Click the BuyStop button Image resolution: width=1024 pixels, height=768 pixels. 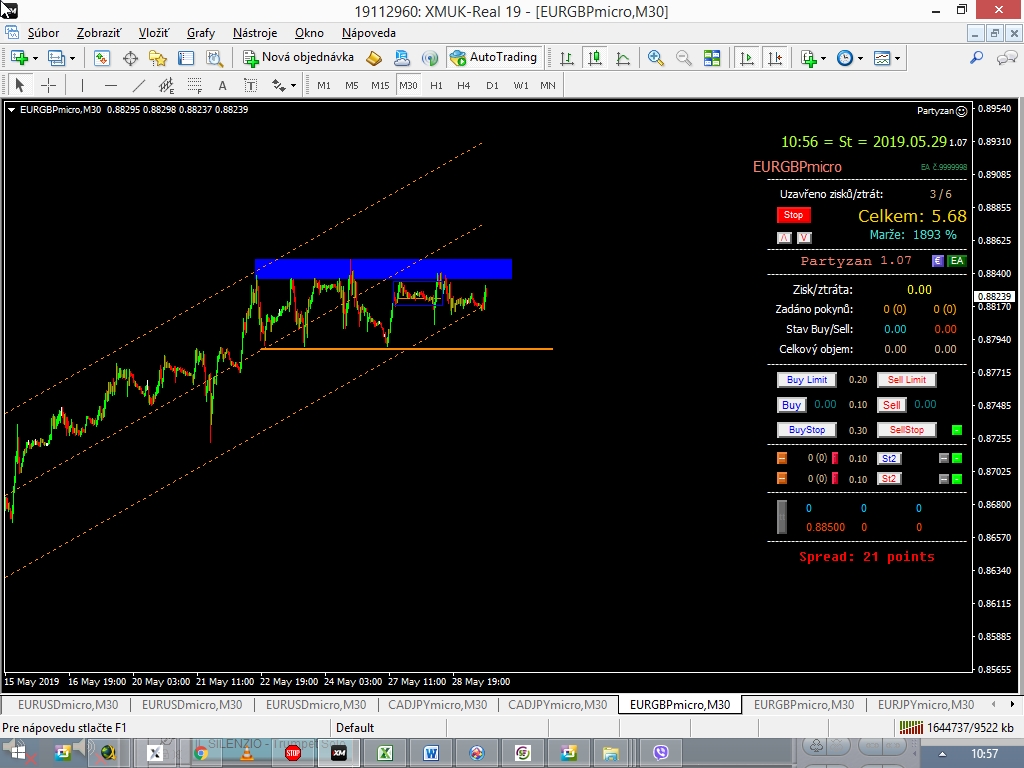tap(807, 430)
